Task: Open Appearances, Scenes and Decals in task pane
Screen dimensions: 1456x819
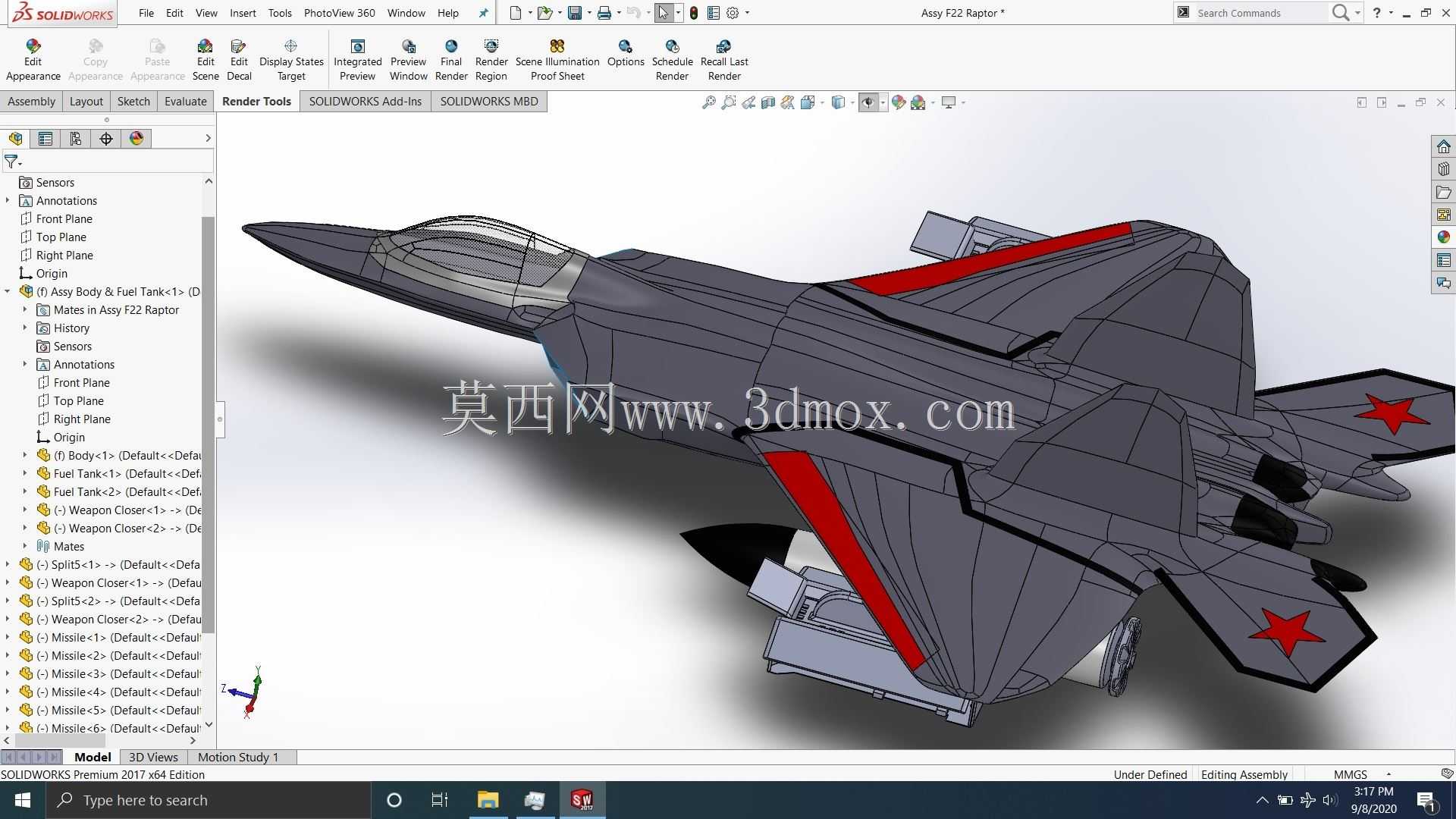Action: [1444, 237]
